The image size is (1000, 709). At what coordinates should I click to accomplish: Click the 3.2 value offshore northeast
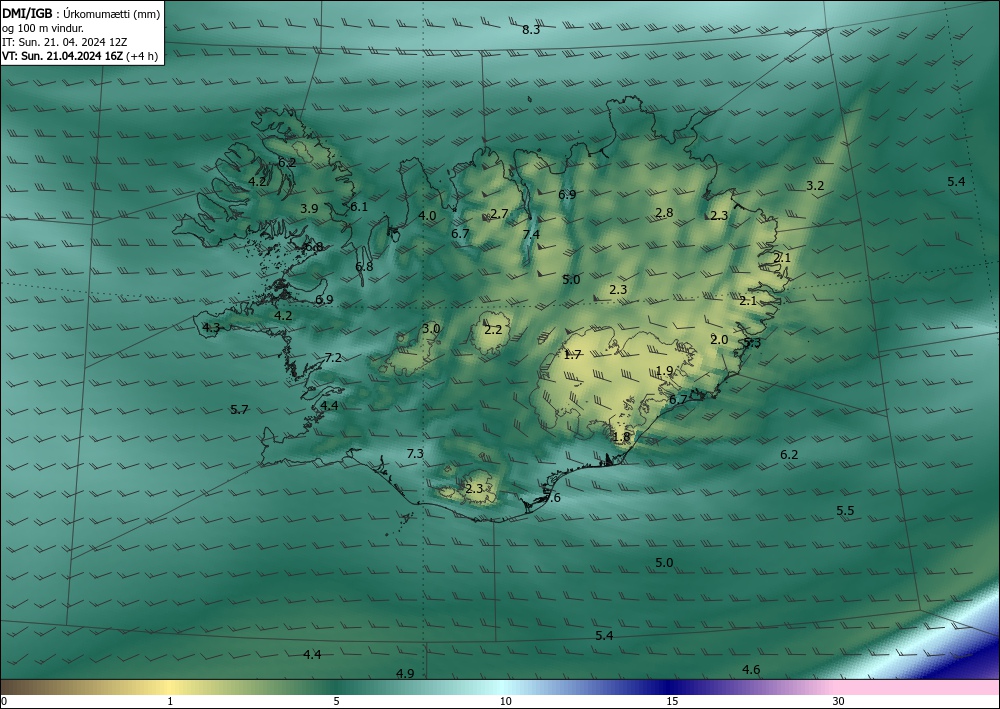815,186
